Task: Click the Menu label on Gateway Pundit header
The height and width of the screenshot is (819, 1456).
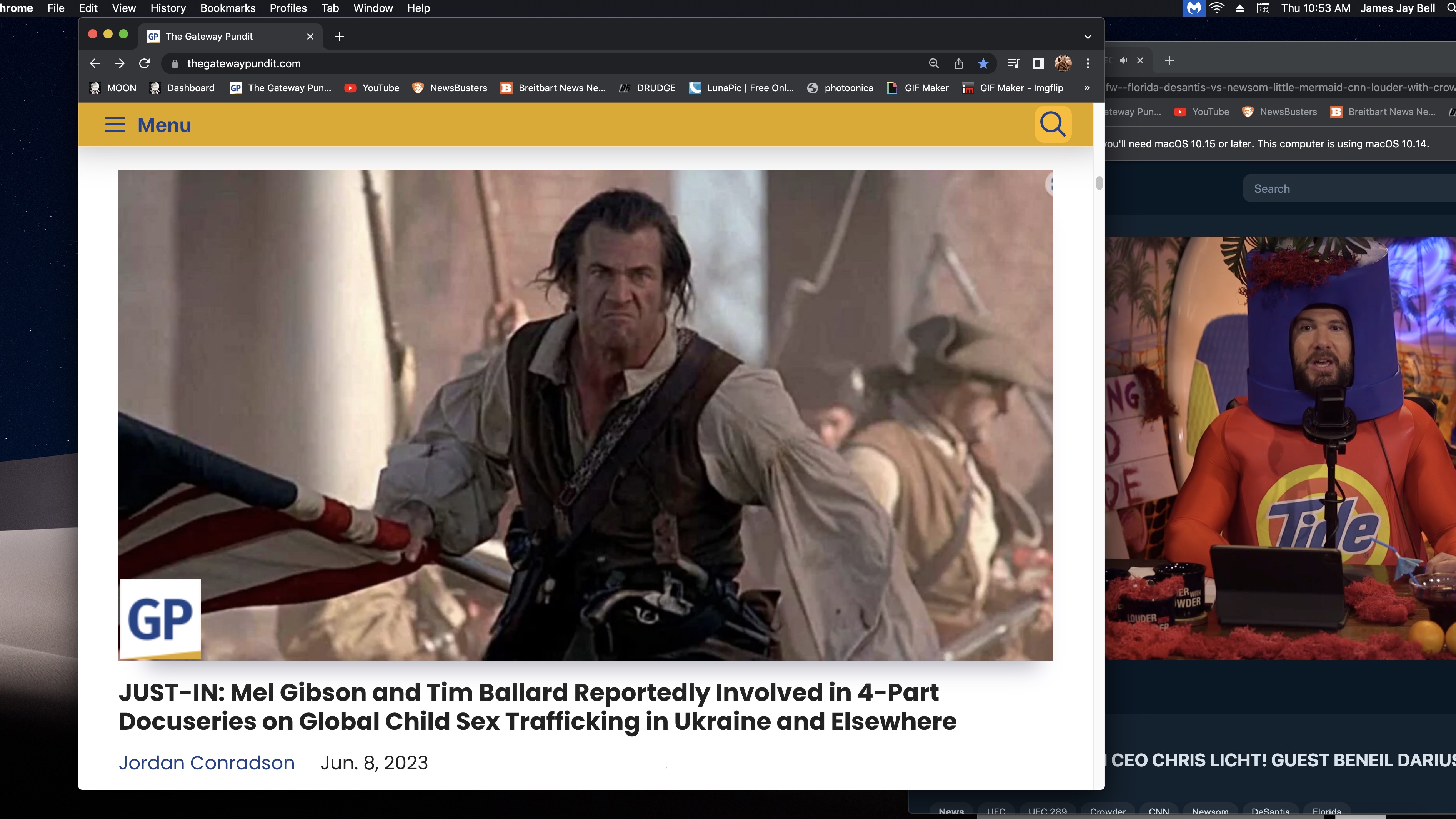Action: [165, 125]
